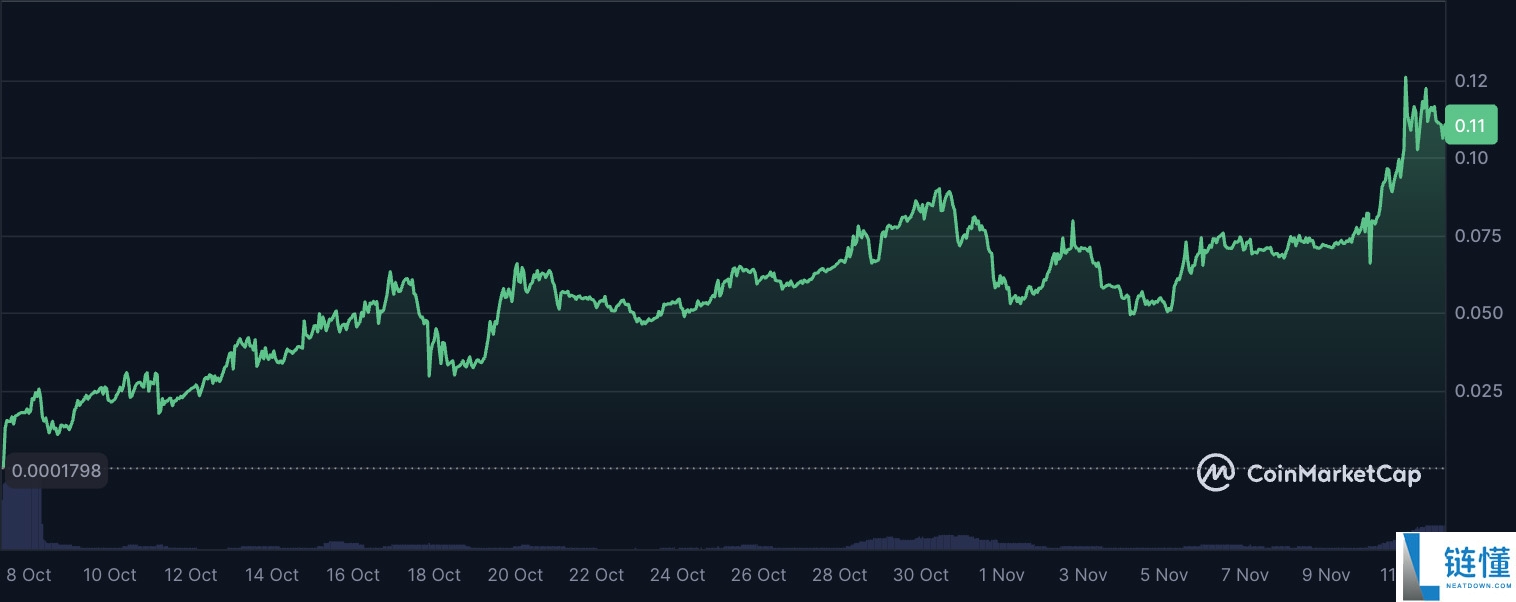Click the 0.0001798 starting price label
The width and height of the screenshot is (1516, 602).
click(56, 470)
